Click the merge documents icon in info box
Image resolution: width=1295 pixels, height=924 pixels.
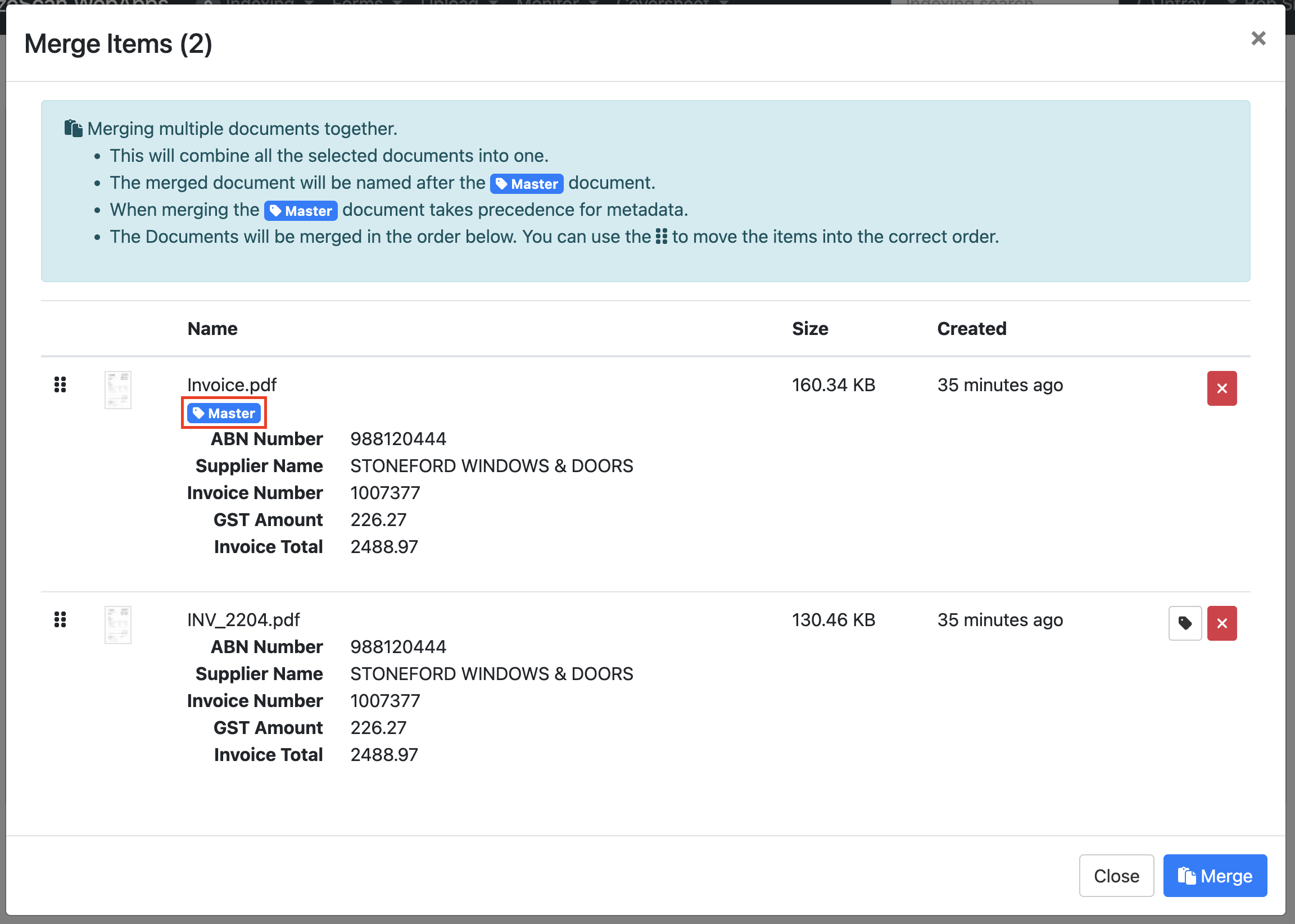coord(74,129)
